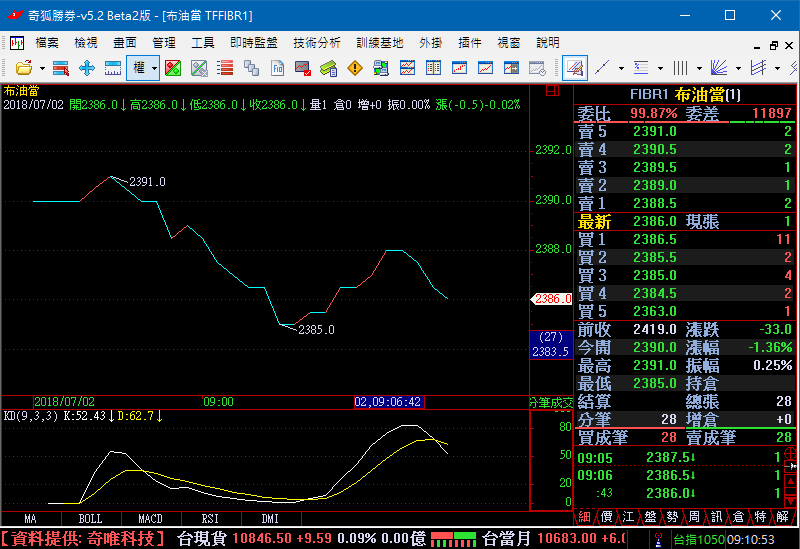Click the red stacked lines list icon
This screenshot has height=549, width=800.
tap(224, 68)
